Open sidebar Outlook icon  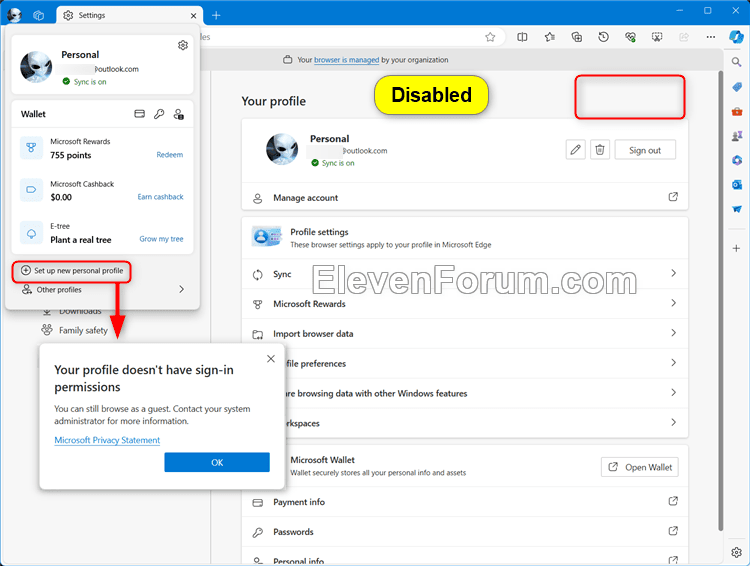(737, 185)
